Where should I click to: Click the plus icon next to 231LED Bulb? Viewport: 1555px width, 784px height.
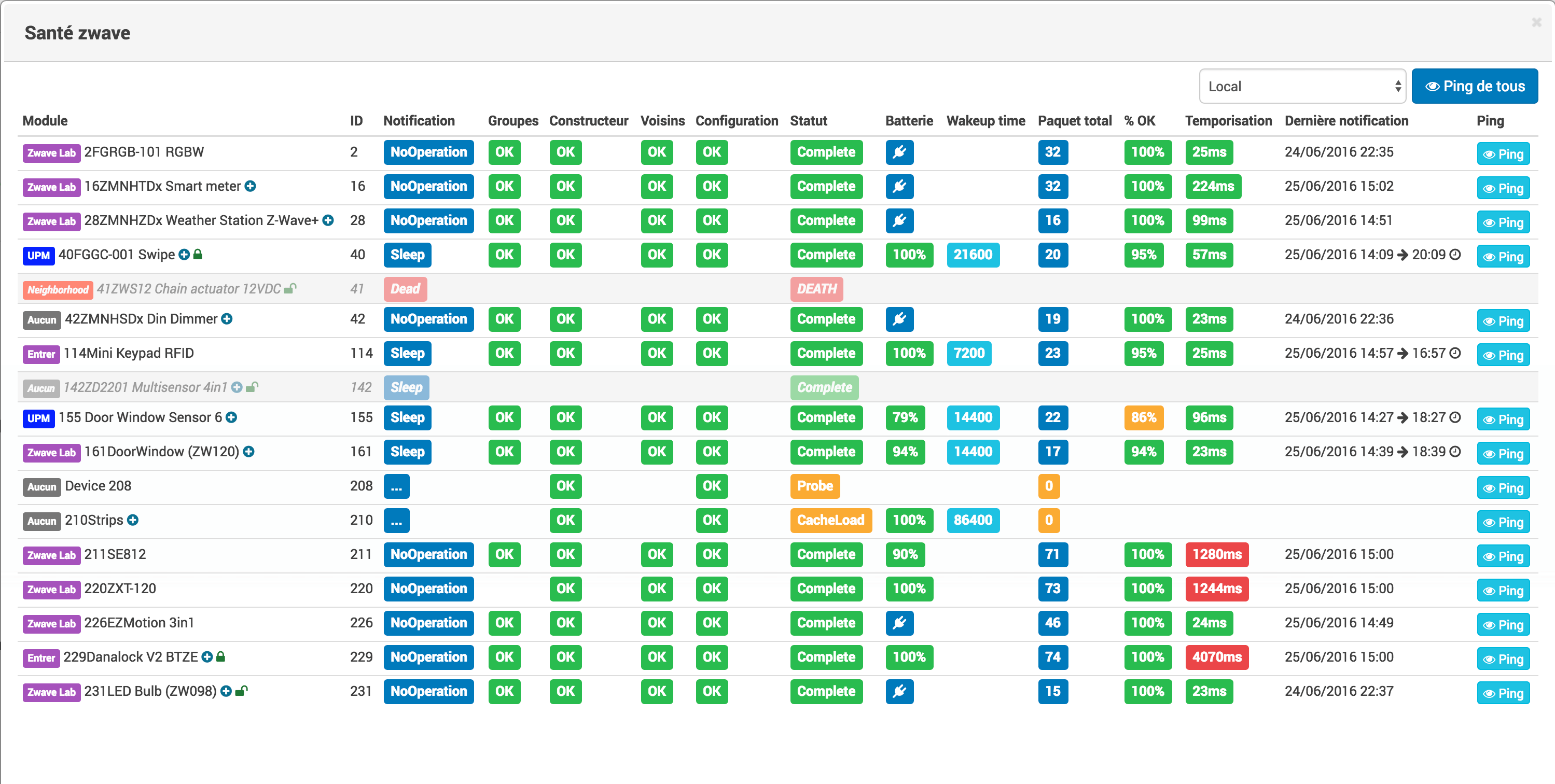[226, 692]
